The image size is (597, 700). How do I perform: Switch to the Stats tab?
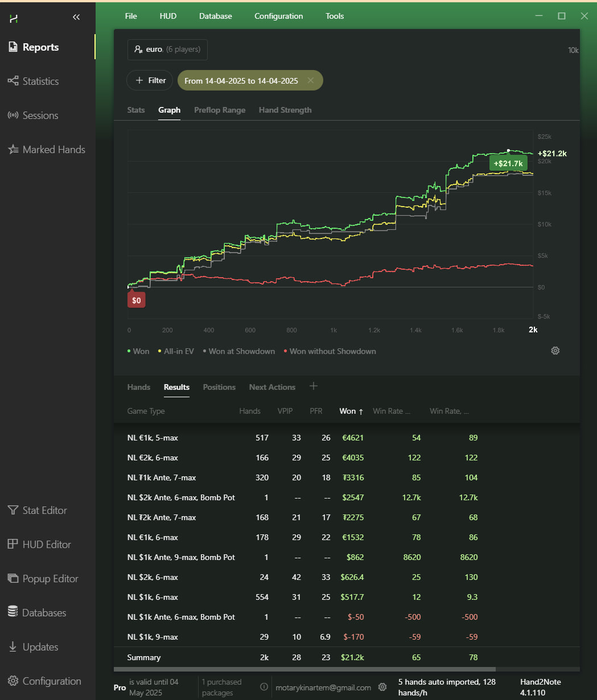(x=136, y=110)
